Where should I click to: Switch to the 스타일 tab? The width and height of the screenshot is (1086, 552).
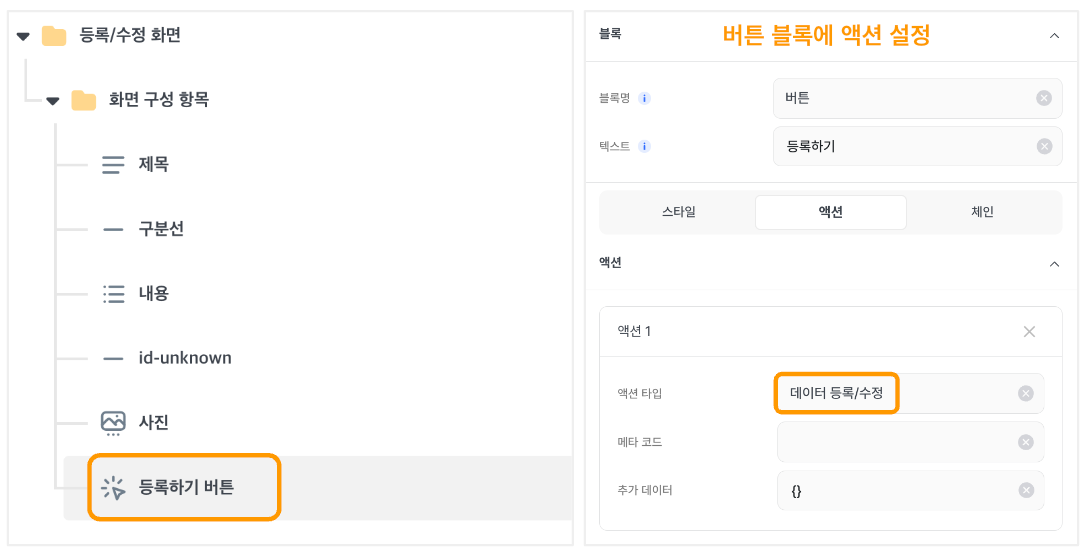pos(678,212)
